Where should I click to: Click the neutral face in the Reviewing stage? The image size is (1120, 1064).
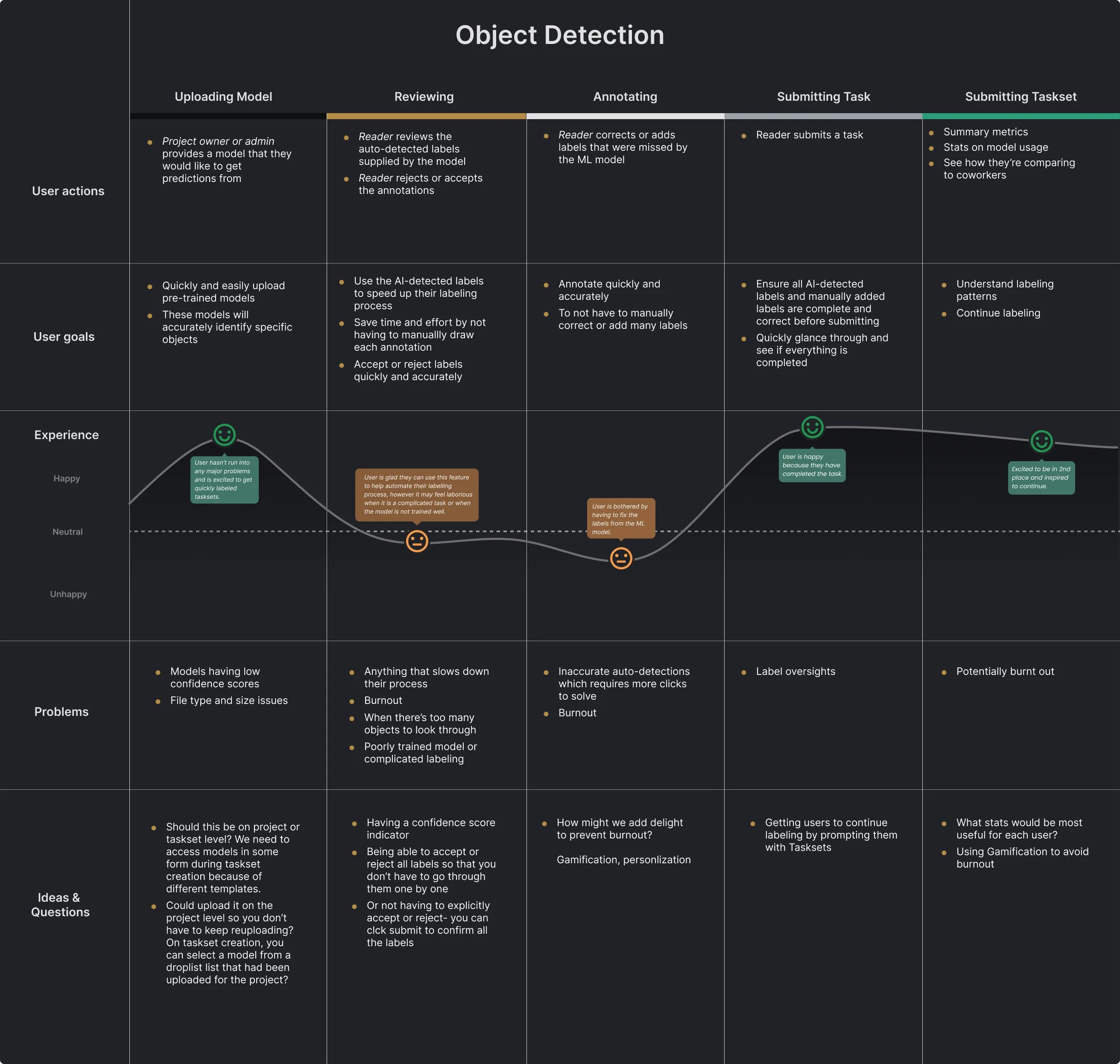pyautogui.click(x=417, y=541)
